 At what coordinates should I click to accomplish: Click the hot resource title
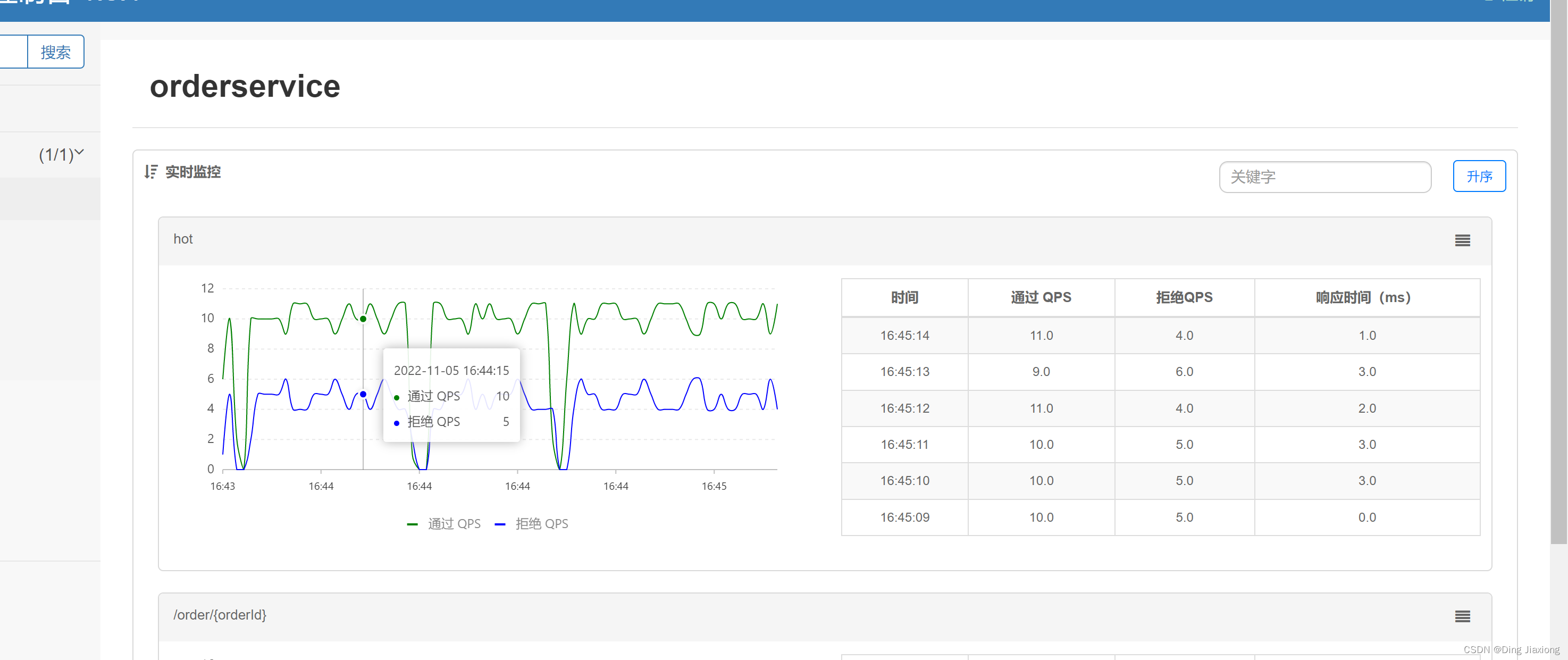[182, 239]
